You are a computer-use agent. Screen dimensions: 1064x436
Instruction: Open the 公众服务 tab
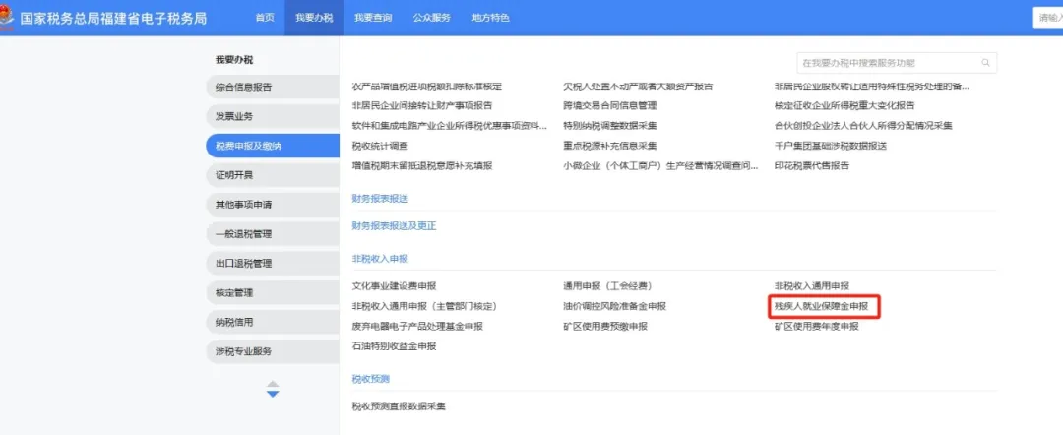click(432, 18)
